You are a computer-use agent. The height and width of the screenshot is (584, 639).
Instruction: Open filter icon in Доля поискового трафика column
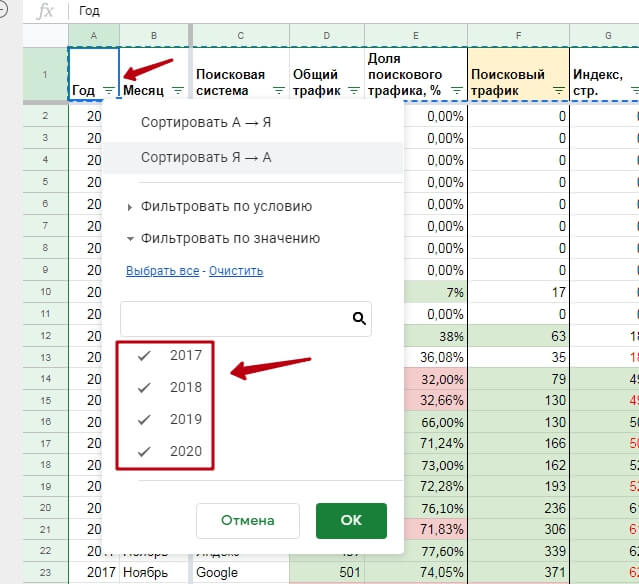[457, 90]
